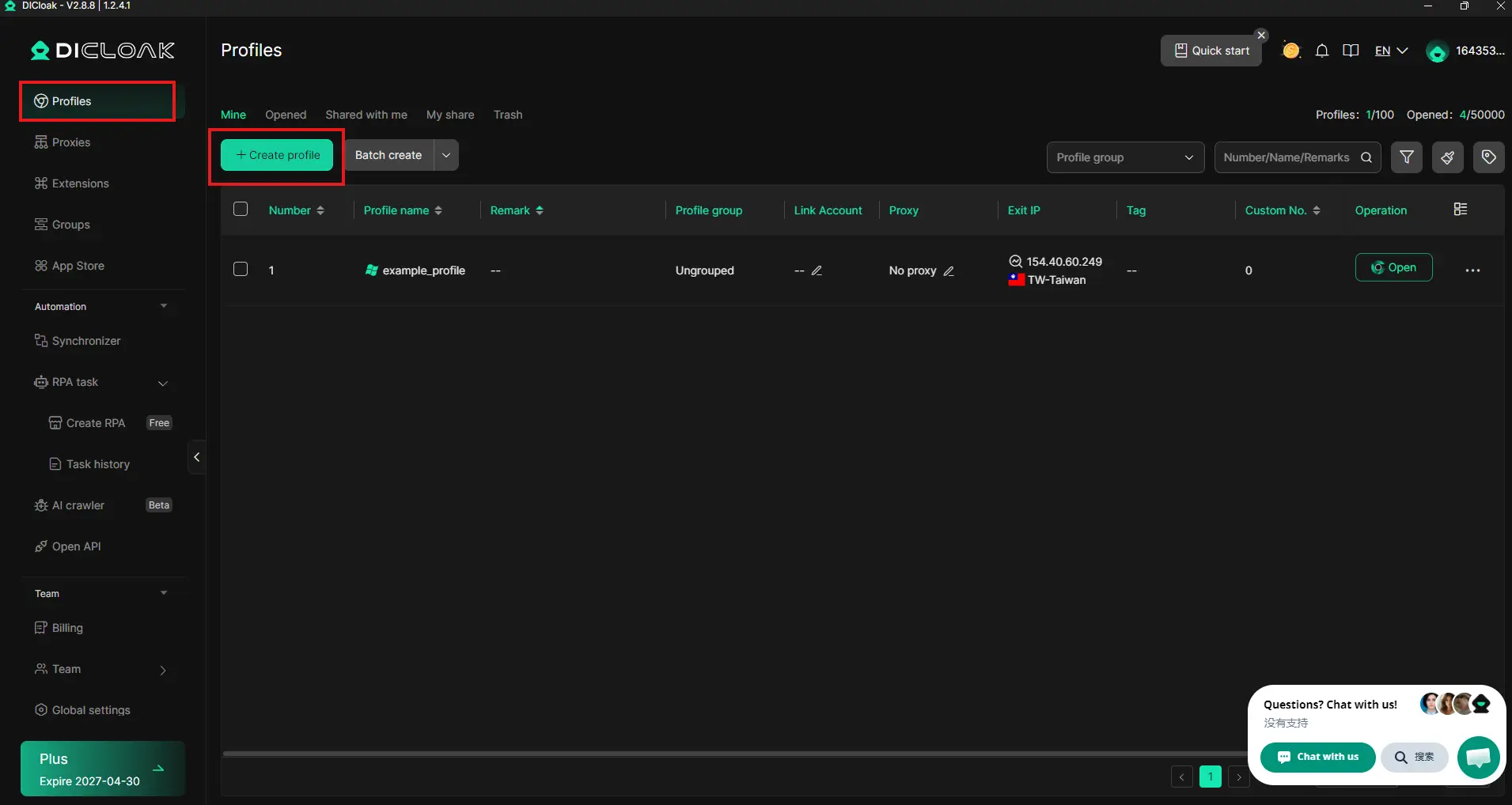Image resolution: width=1512 pixels, height=805 pixels.
Task: Open the EN language dropdown
Action: (x=1390, y=51)
